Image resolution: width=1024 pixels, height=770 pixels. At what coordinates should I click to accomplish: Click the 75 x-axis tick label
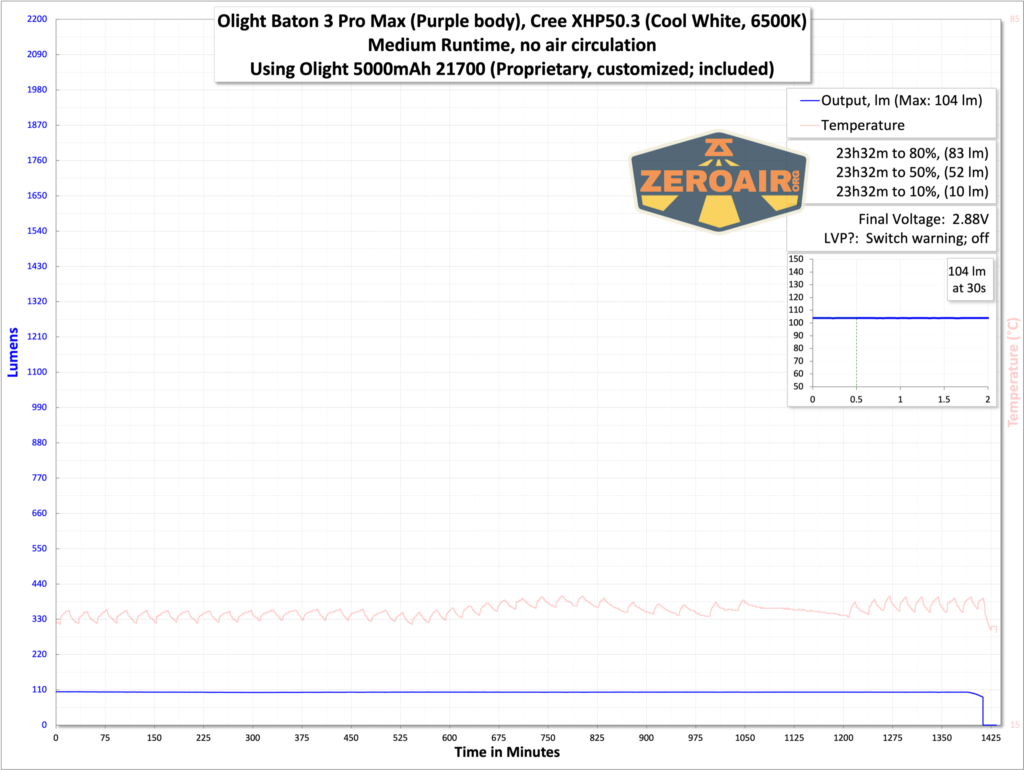pyautogui.click(x=105, y=738)
